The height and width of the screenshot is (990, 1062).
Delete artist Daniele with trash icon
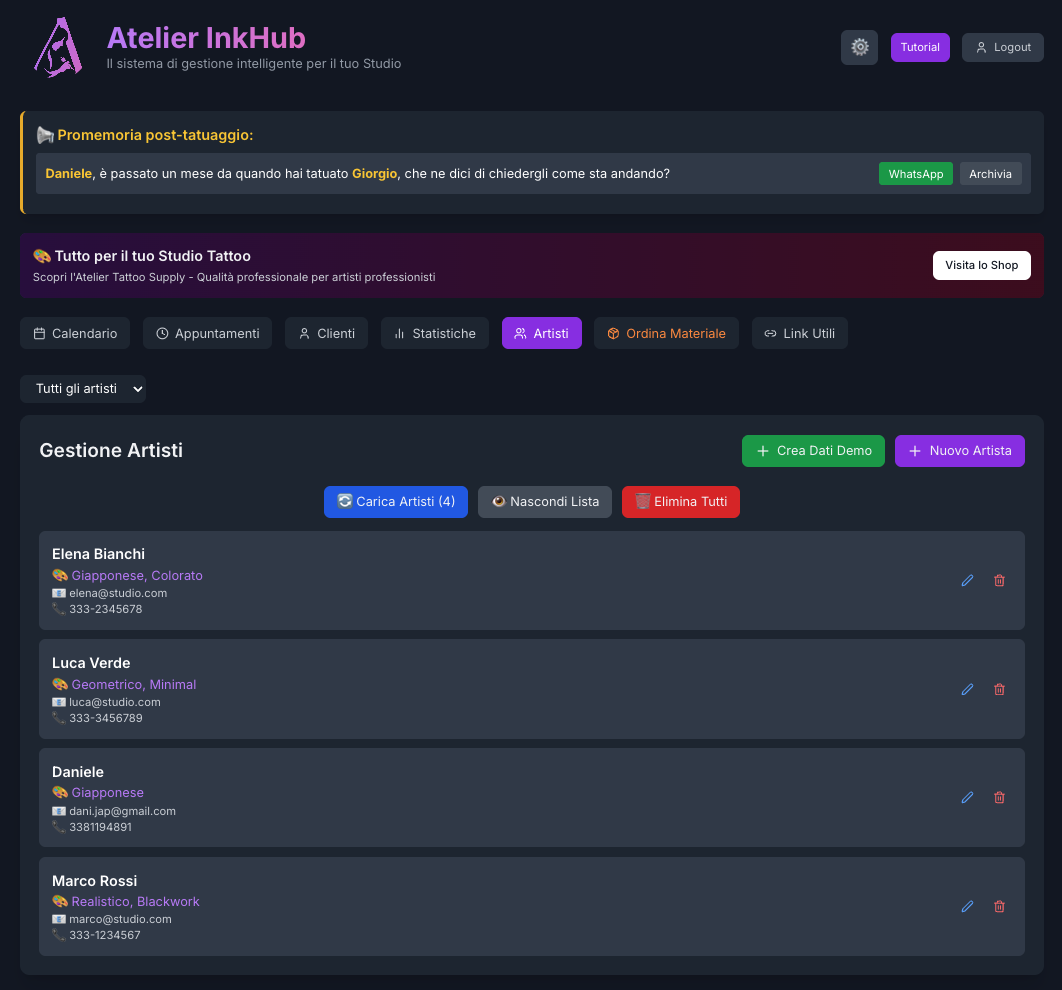pyautogui.click(x=999, y=797)
